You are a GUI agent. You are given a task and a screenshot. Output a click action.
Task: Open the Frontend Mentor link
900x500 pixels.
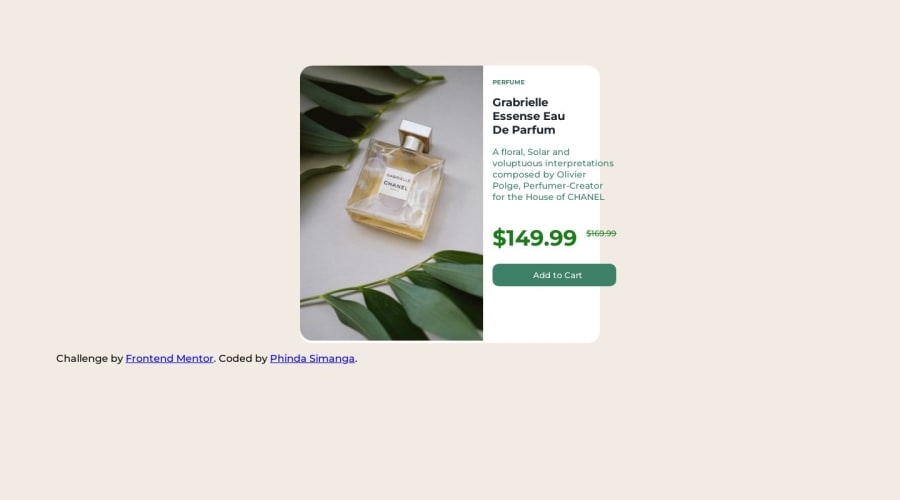click(x=169, y=358)
